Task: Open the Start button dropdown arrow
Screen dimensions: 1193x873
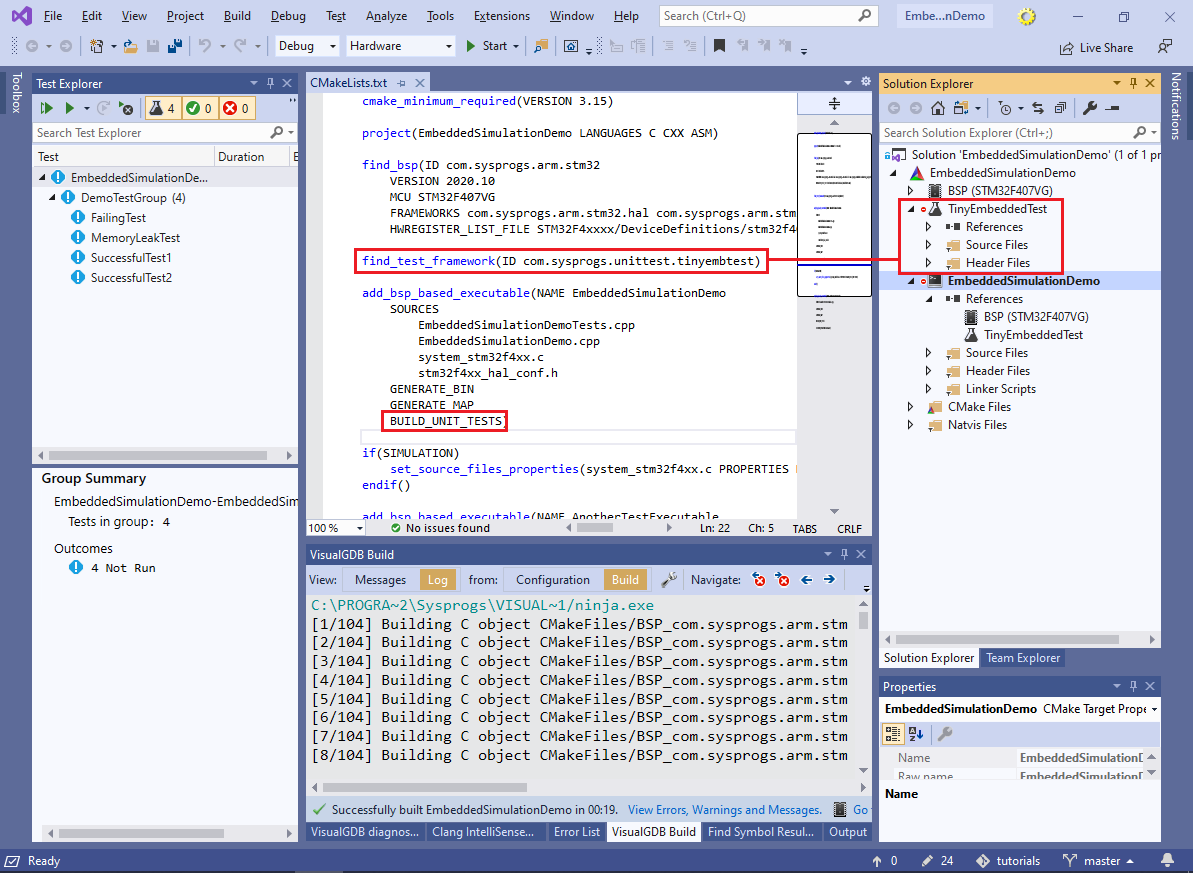Action: (x=516, y=46)
